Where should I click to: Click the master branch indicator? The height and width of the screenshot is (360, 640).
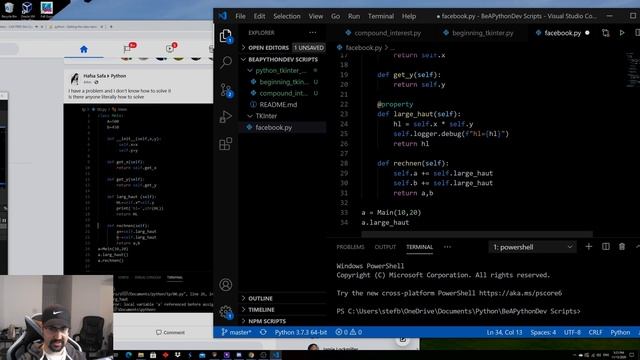(236, 332)
